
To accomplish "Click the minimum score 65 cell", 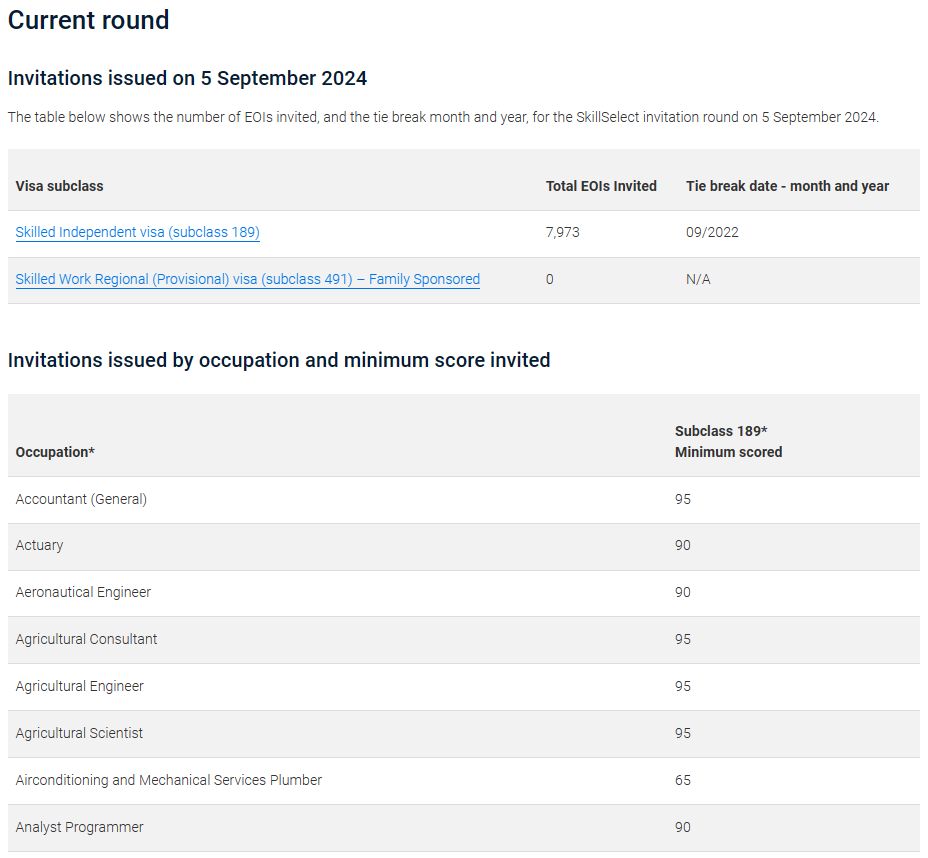I will 683,780.
